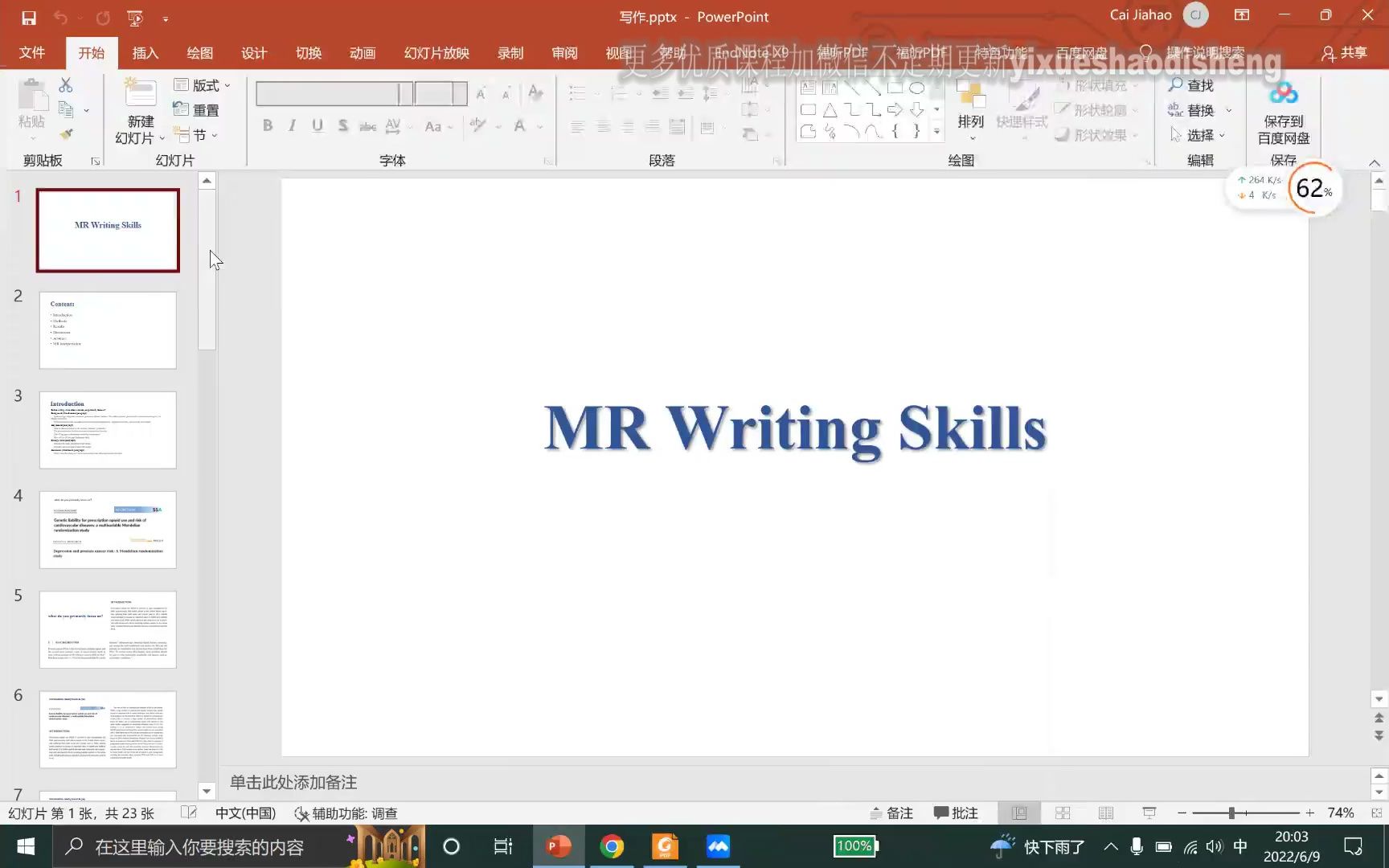Image resolution: width=1389 pixels, height=868 pixels.
Task: Toggle align left paragraph button
Action: 578,127
